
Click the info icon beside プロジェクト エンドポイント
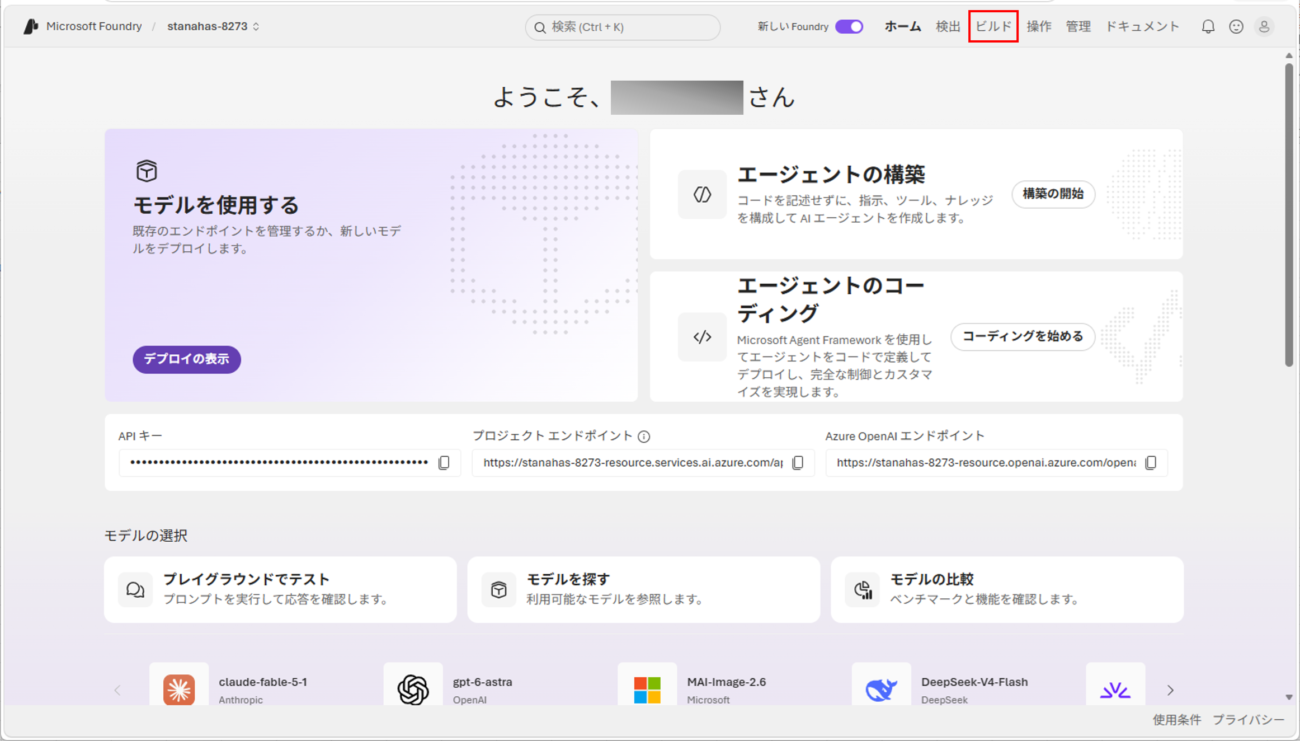pos(644,437)
